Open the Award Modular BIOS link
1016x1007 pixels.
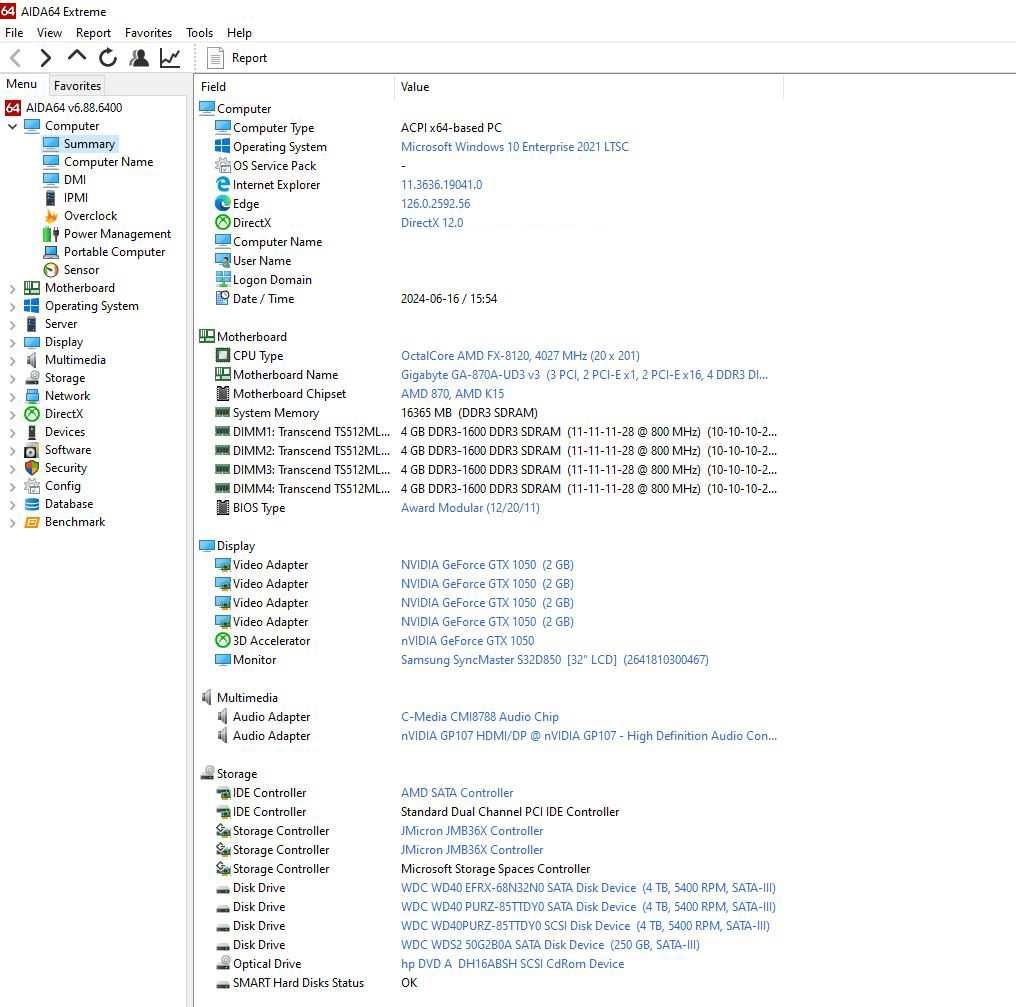[x=470, y=507]
